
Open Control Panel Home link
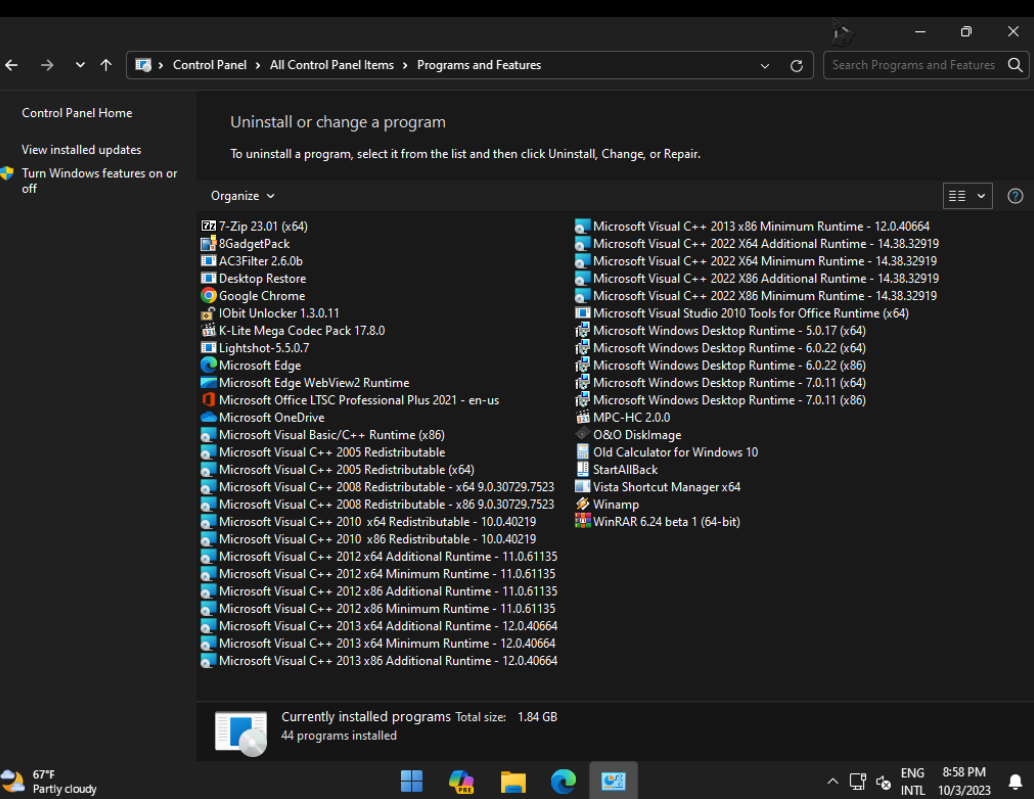point(77,113)
